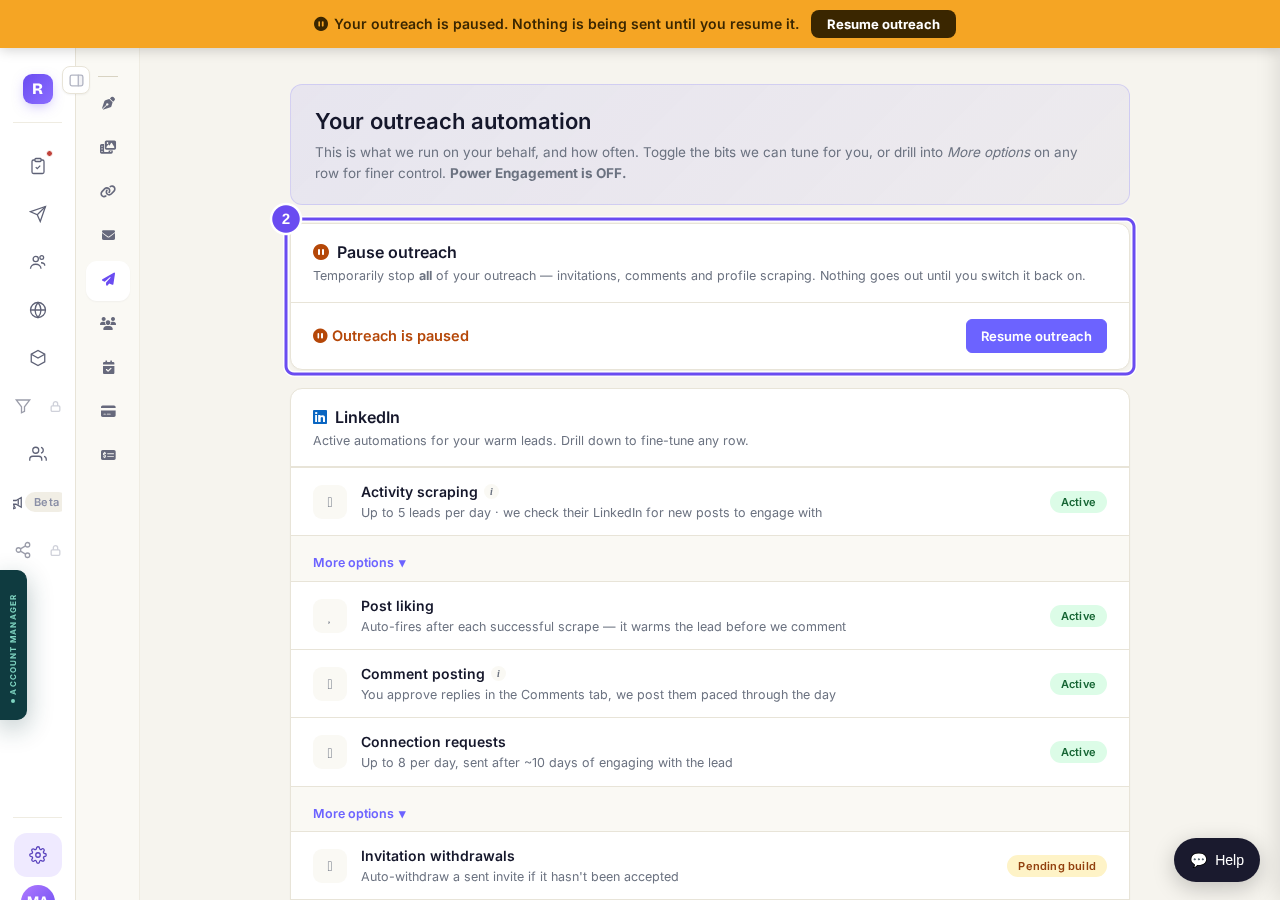Click the purple Resume outreach button
The width and height of the screenshot is (1280, 900).
coord(1036,336)
